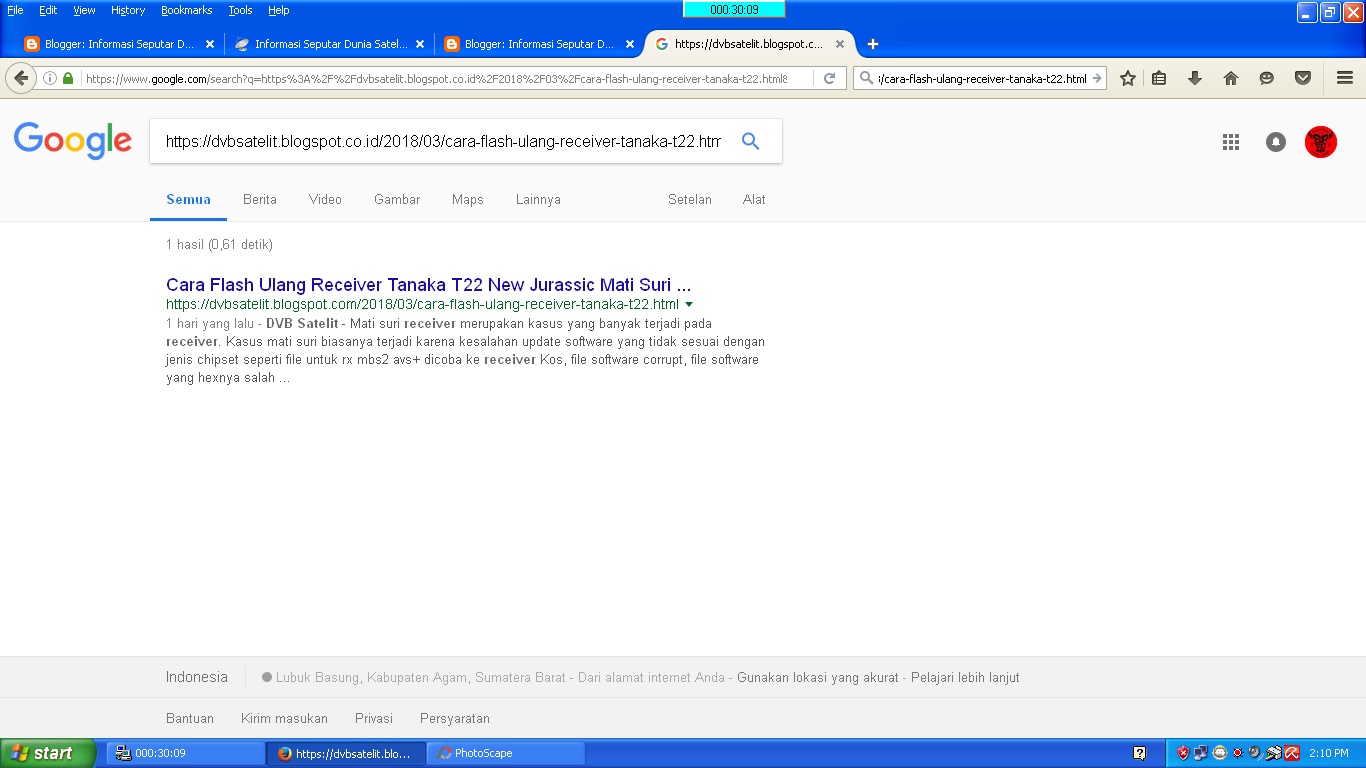This screenshot has width=1366, height=768.
Task: Switch to PhotoScape in taskbar
Action: tap(506, 753)
